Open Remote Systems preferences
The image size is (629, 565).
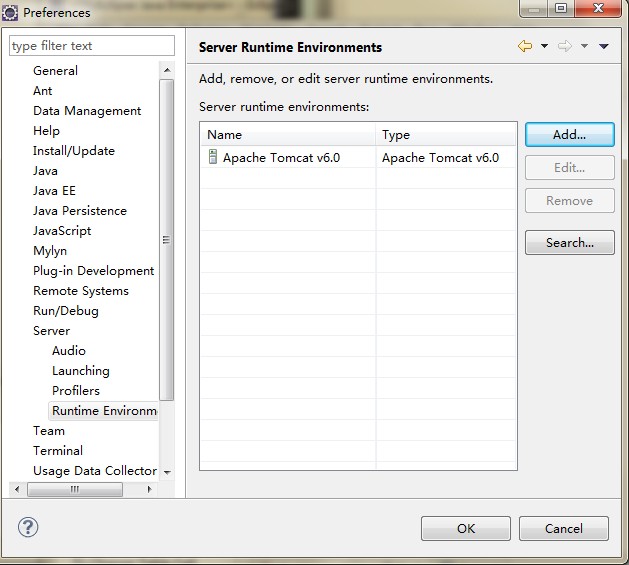click(x=81, y=291)
